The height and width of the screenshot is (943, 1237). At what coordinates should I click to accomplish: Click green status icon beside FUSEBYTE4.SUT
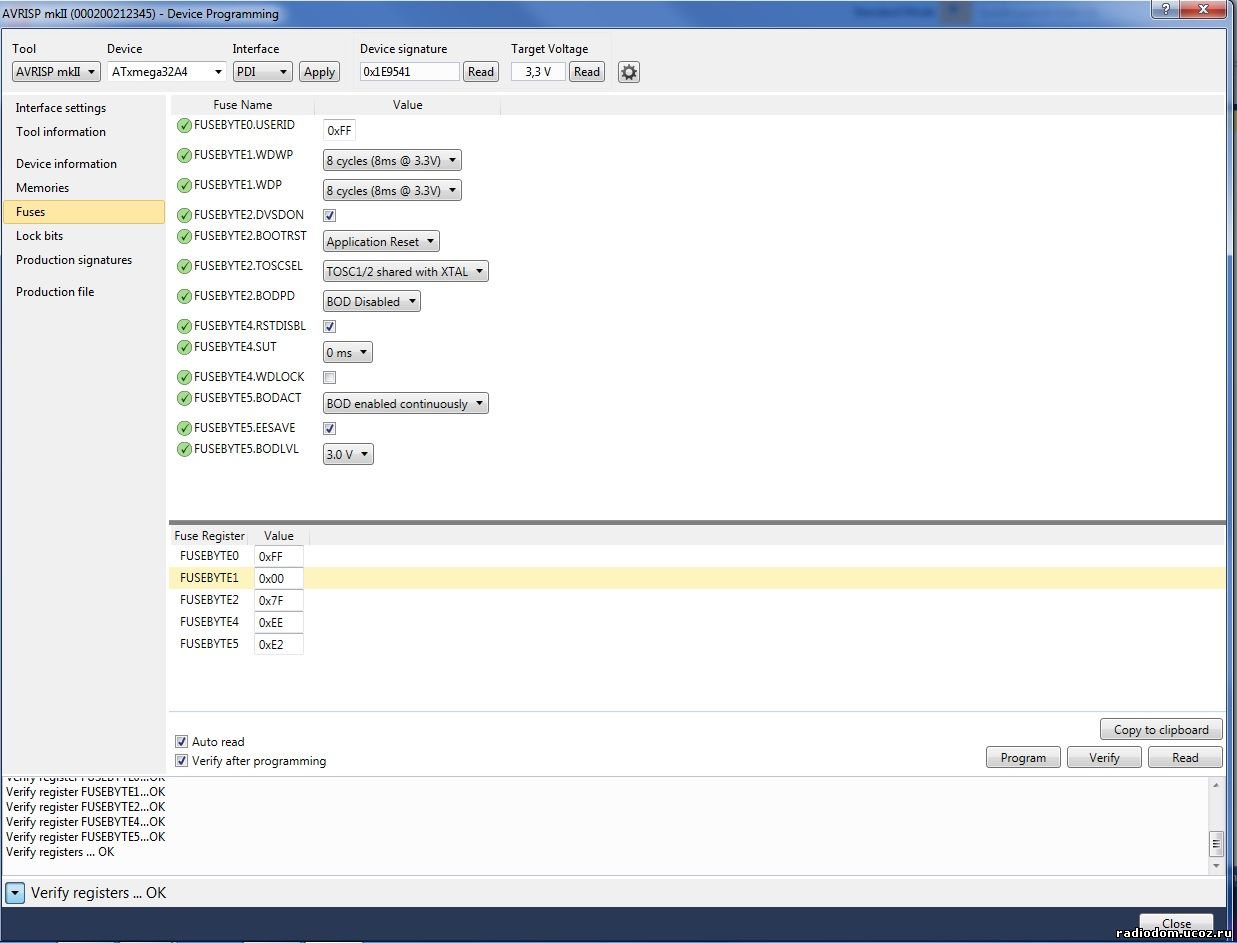point(184,348)
